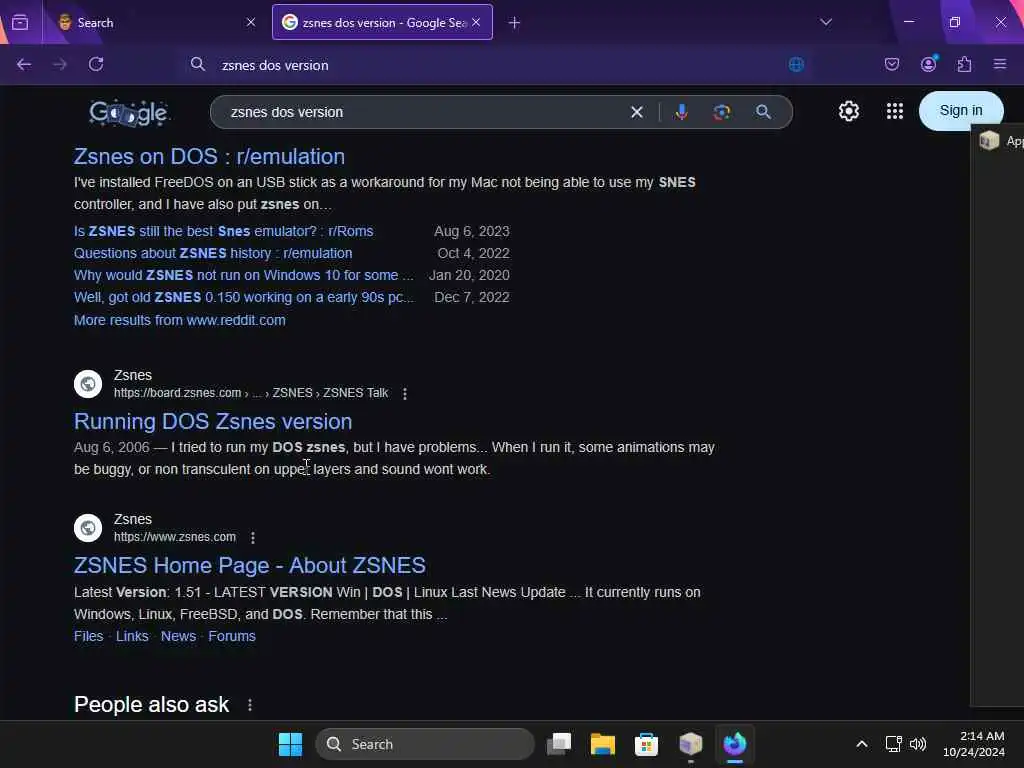
Task: Open the Firefox application menu
Action: (x=1000, y=64)
